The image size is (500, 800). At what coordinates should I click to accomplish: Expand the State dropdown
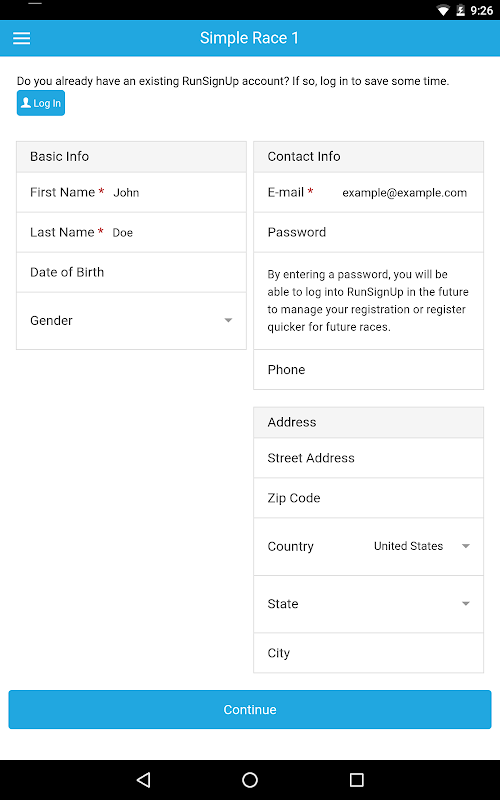368,604
